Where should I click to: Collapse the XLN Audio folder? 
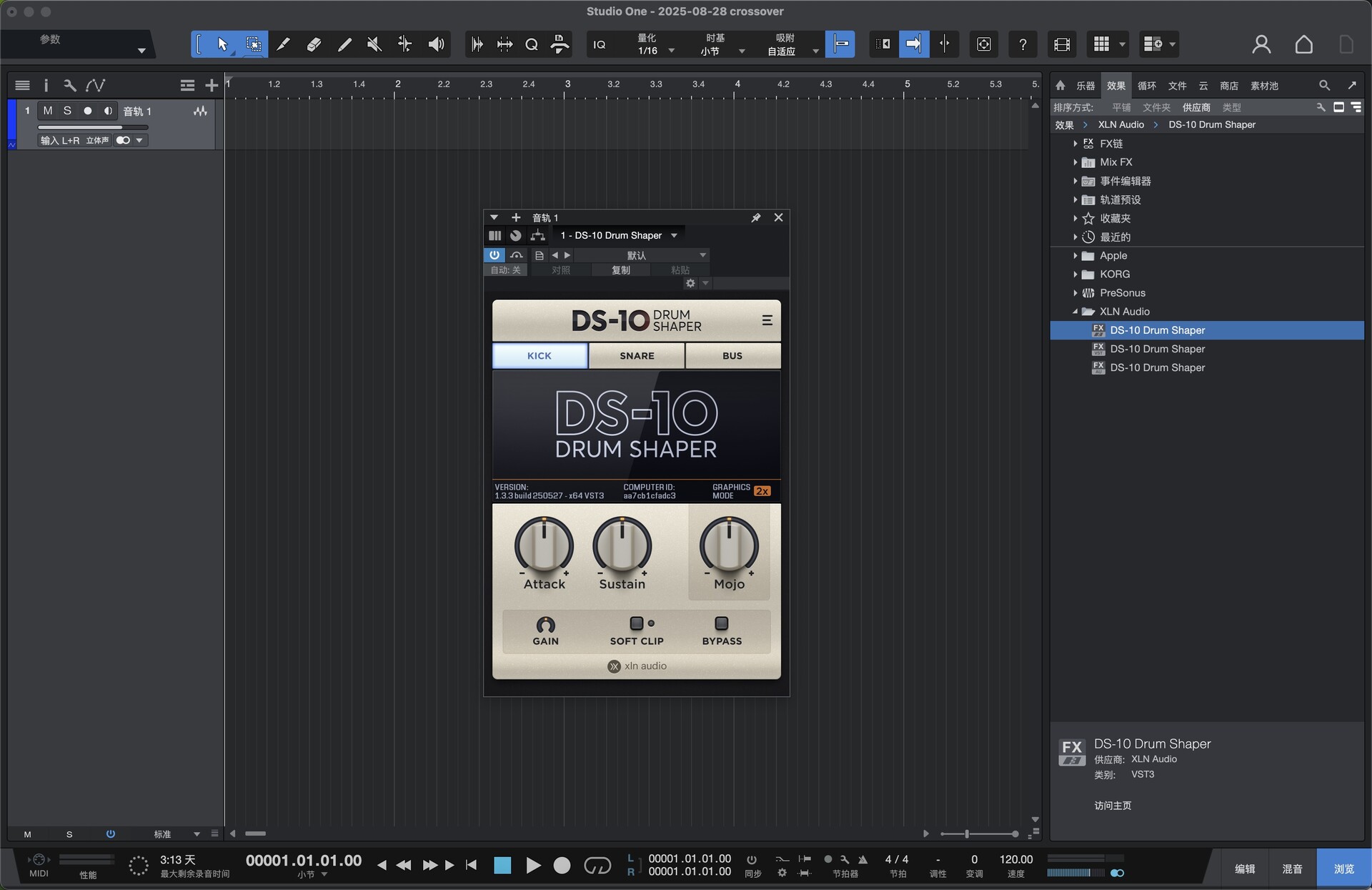pyautogui.click(x=1075, y=312)
